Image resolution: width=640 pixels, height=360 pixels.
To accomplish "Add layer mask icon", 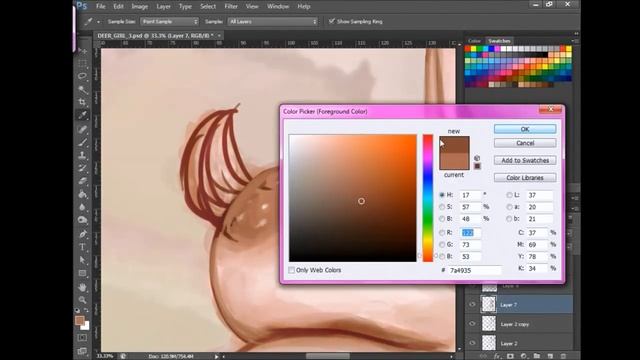I will [x=510, y=356].
